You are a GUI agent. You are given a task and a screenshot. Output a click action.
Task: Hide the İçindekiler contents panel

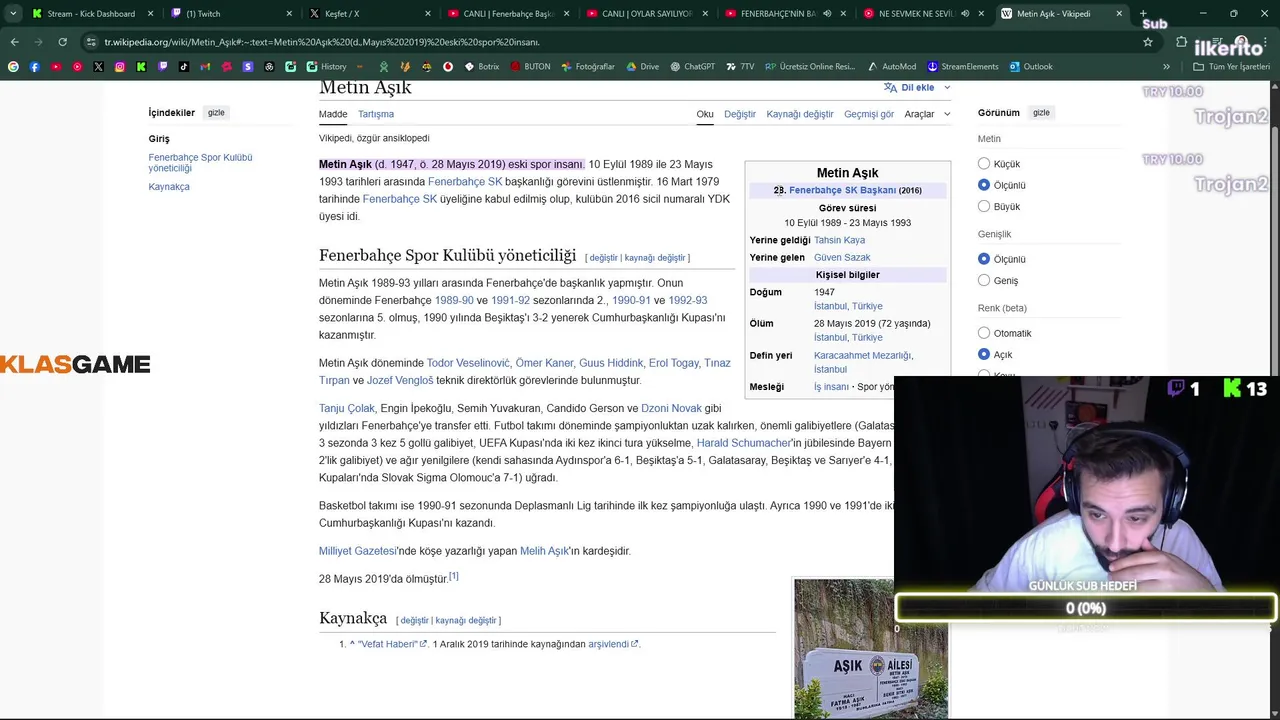(x=216, y=113)
